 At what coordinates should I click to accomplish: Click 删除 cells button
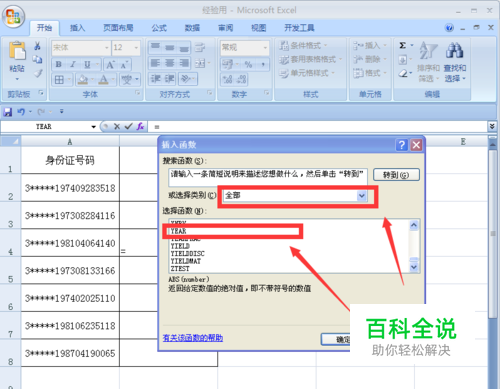[x=370, y=59]
